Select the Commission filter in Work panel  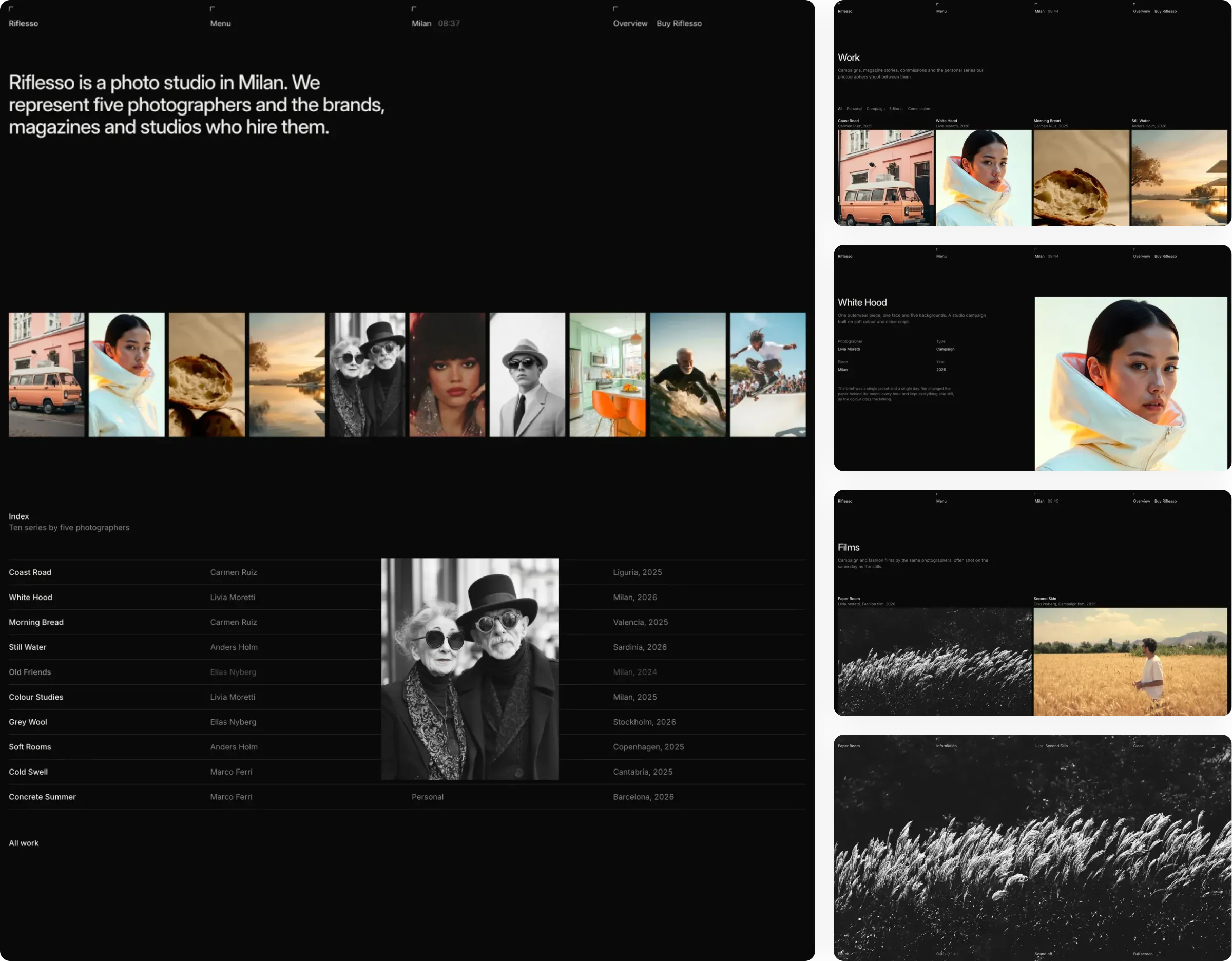pos(919,109)
